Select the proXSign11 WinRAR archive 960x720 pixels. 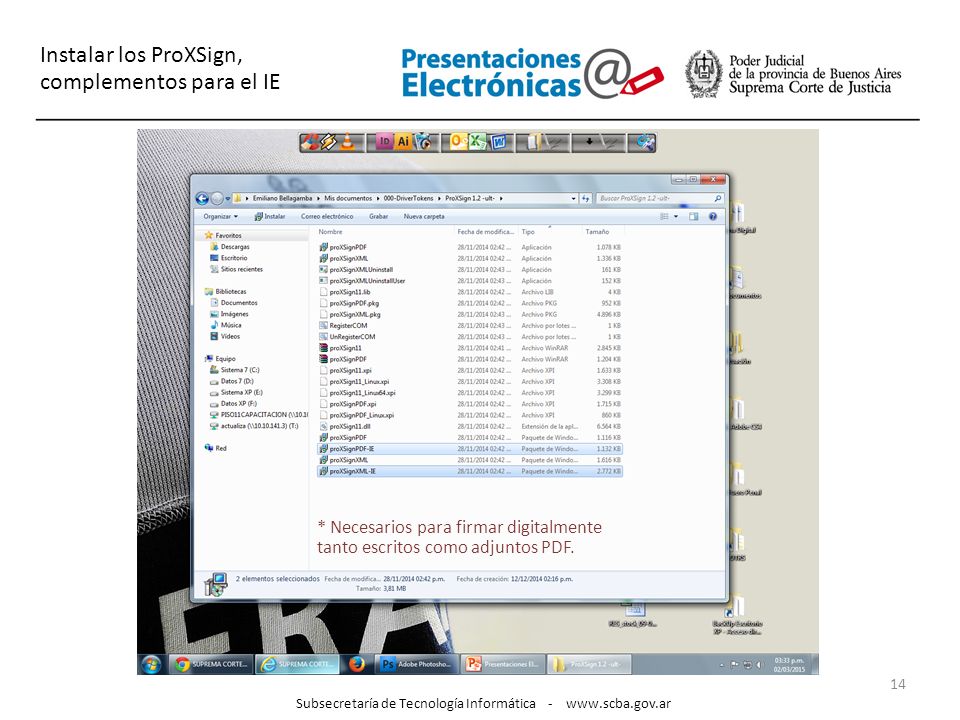click(x=470, y=348)
